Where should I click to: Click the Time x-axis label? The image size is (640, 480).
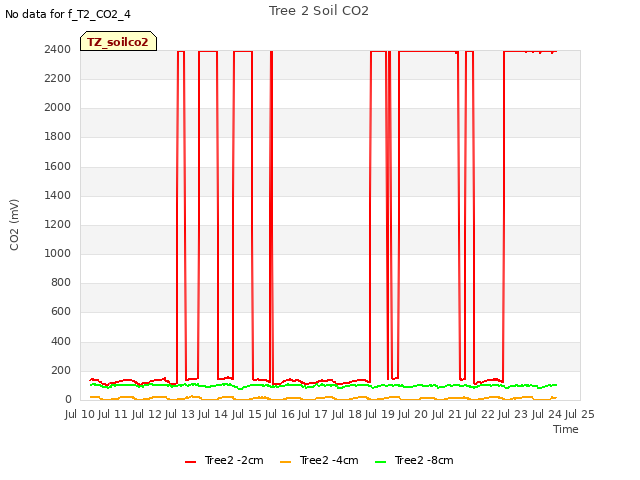pos(566,429)
